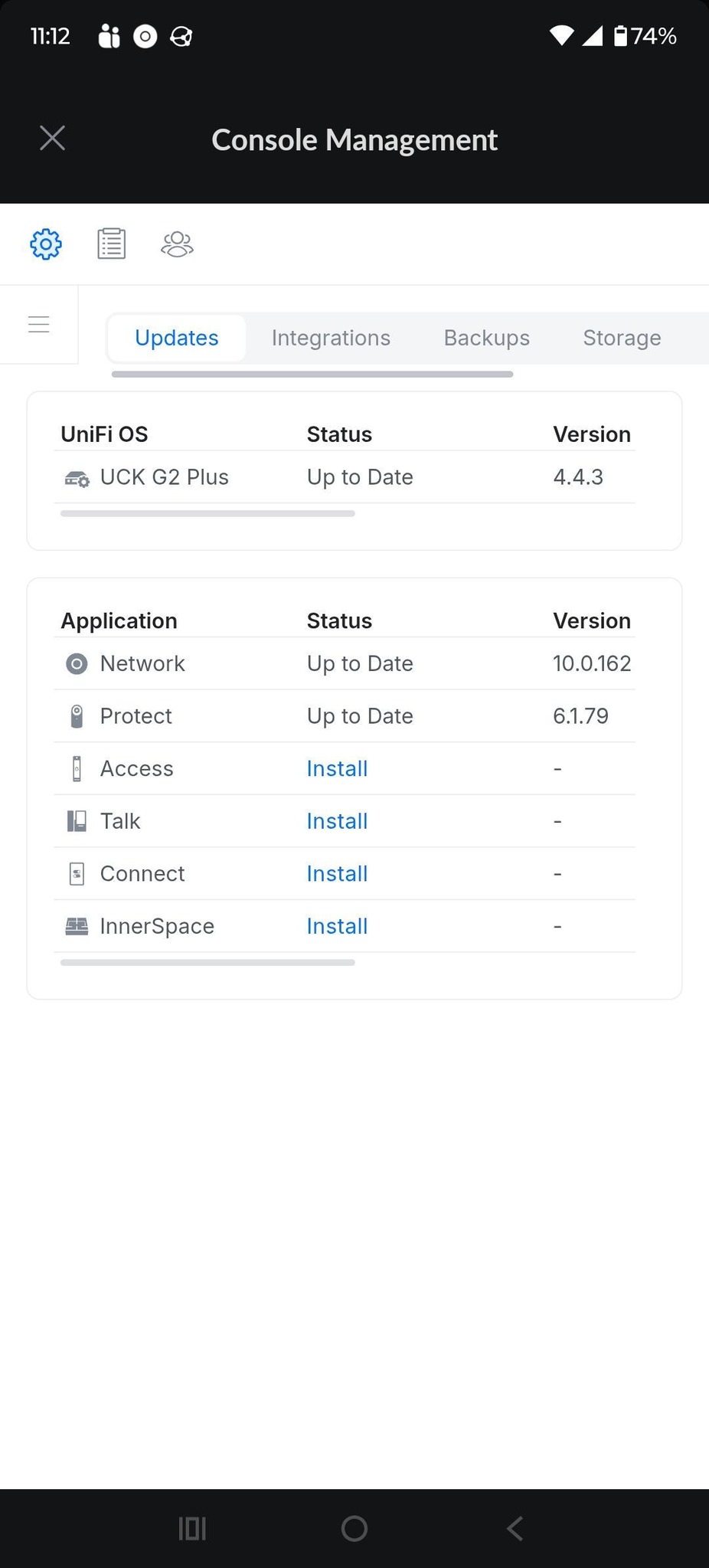This screenshot has width=709, height=1568.
Task: Install the Connect application
Action: point(337,873)
